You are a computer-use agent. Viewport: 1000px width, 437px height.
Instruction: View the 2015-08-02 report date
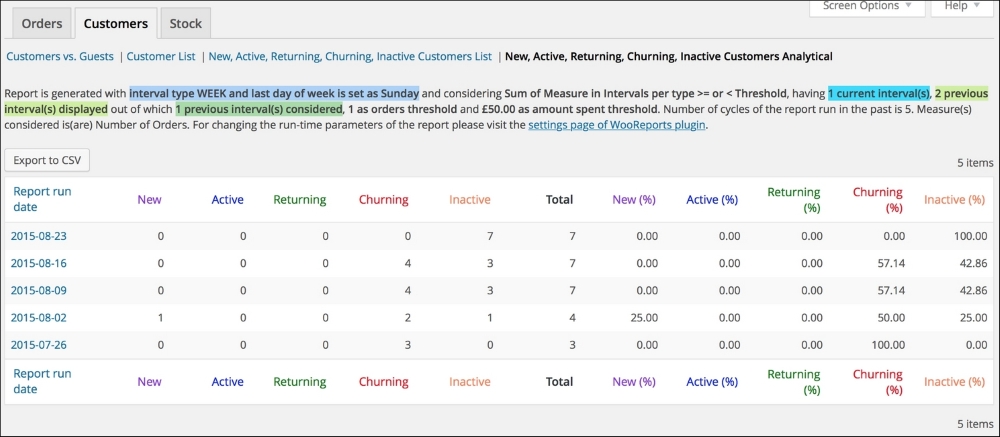39,317
